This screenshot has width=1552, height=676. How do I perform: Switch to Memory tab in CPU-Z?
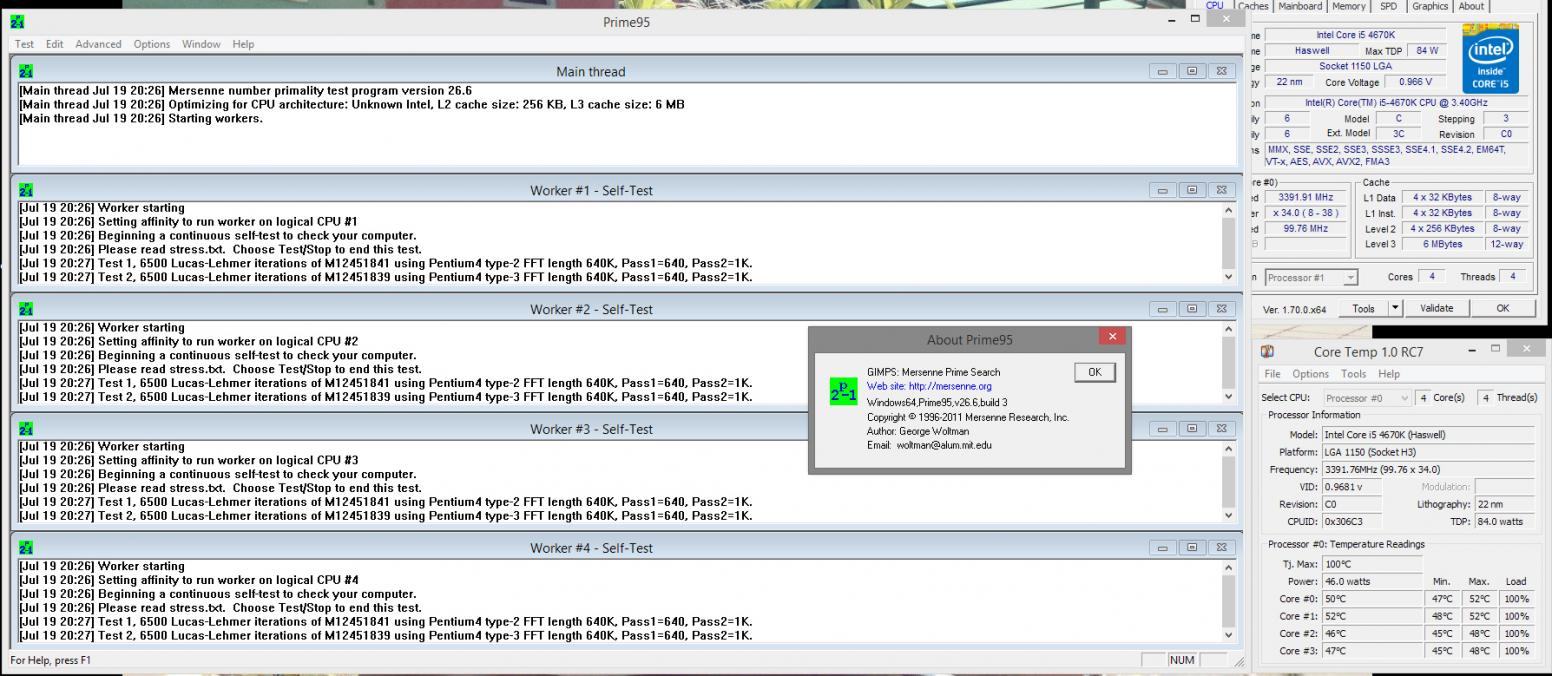point(1348,6)
